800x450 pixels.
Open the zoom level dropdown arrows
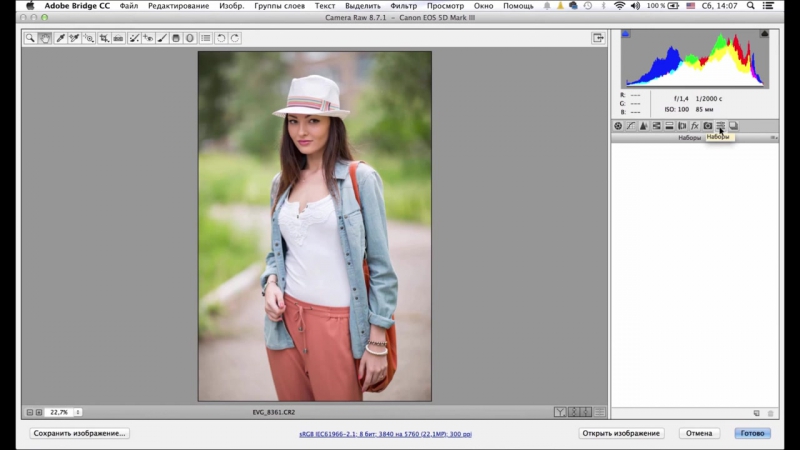pos(78,412)
